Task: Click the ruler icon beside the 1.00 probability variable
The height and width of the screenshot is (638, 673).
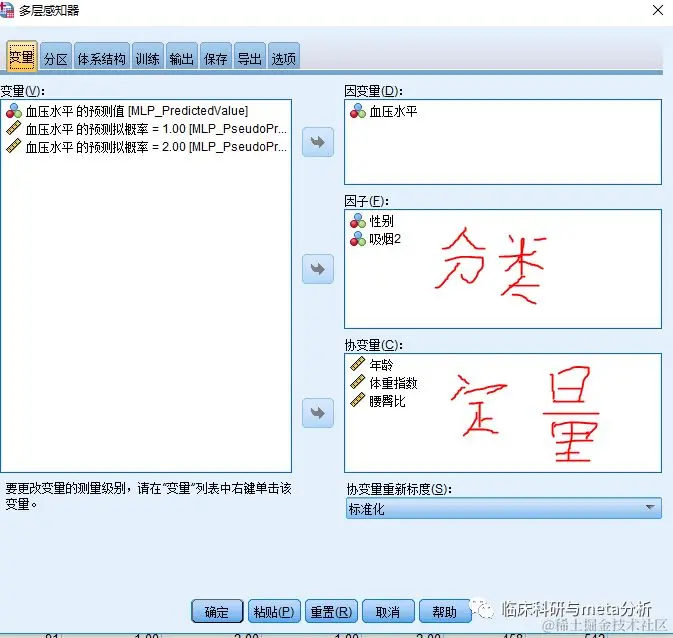Action: pos(14,128)
